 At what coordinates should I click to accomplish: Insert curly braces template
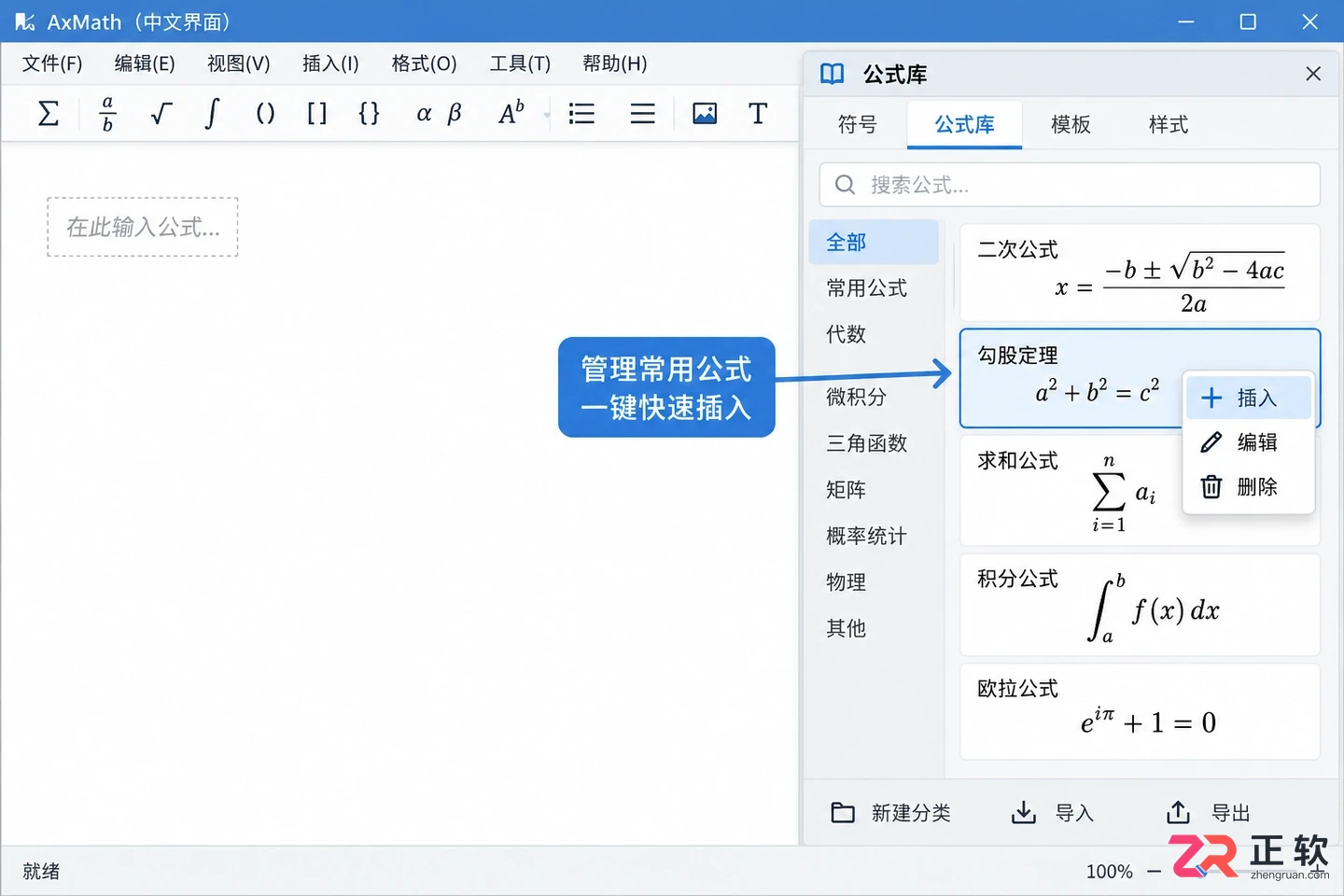pos(369,114)
